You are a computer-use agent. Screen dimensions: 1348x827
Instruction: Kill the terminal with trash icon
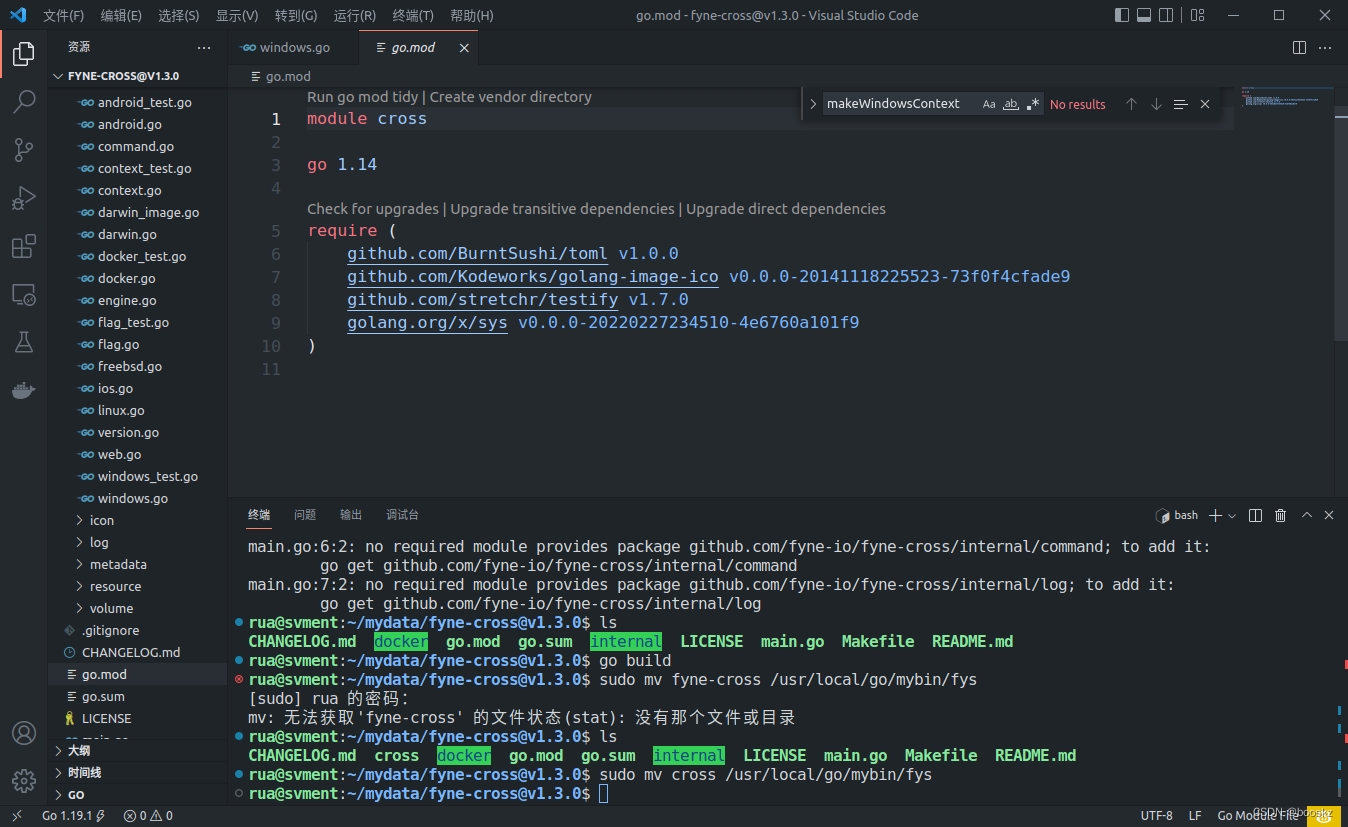(1281, 515)
